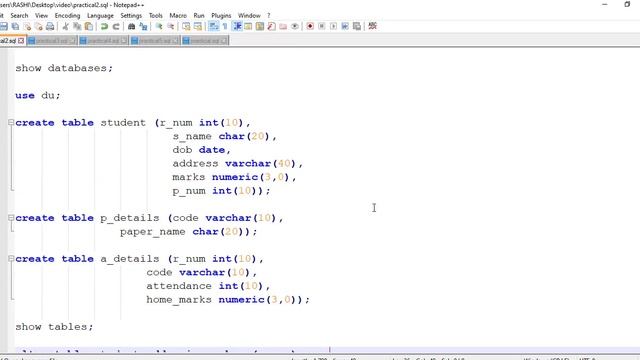Click the Print toolbar icon

(50, 27)
